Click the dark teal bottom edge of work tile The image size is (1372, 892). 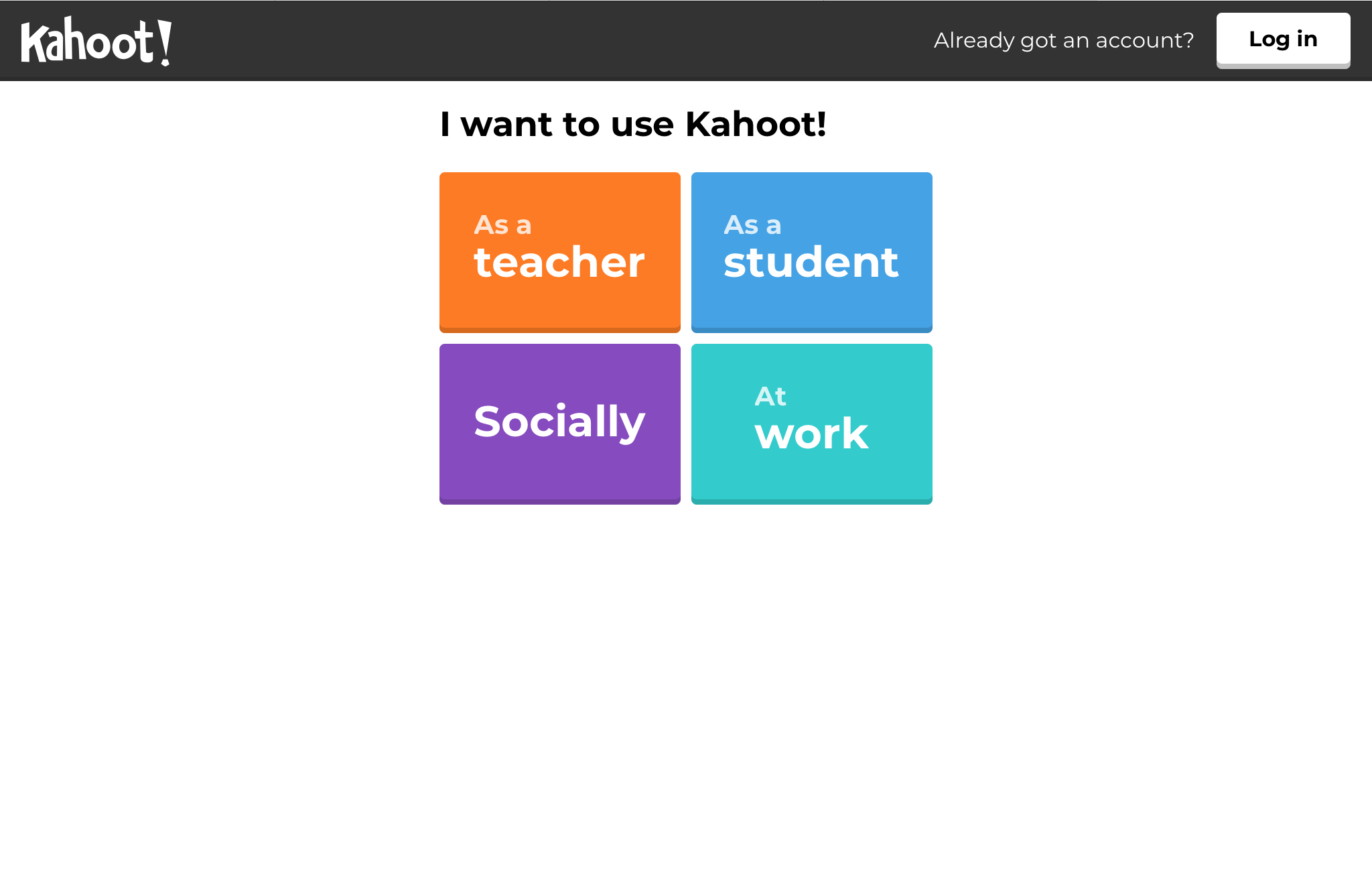click(x=811, y=501)
